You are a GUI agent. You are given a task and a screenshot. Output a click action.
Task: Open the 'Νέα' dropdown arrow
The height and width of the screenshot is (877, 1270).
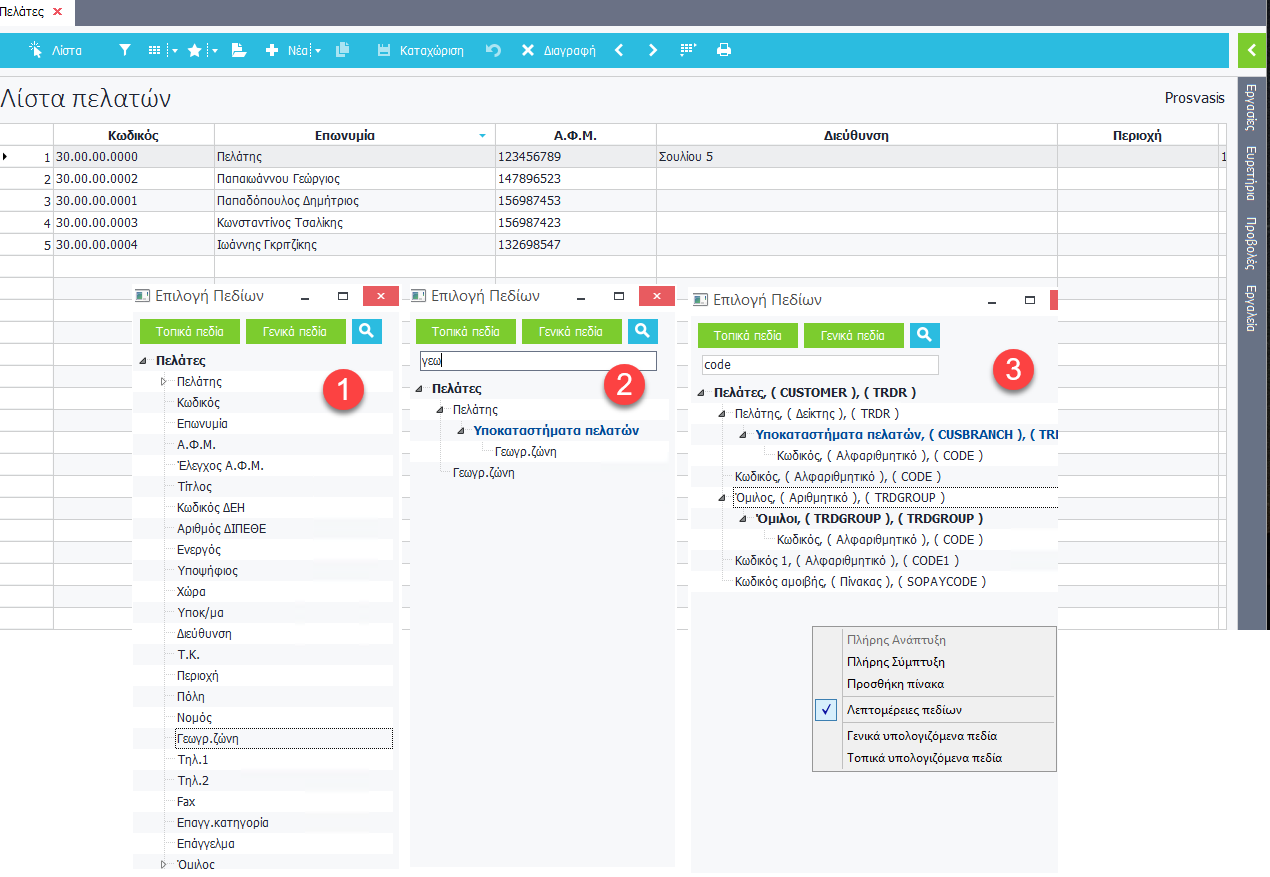pyautogui.click(x=318, y=51)
